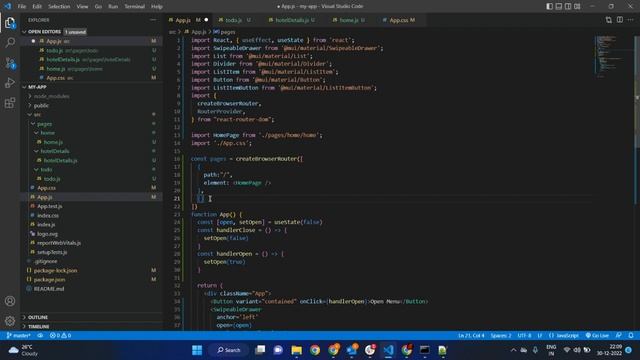This screenshot has width=640, height=360.
Task: Click the errors and warnings status item
Action: point(60,336)
